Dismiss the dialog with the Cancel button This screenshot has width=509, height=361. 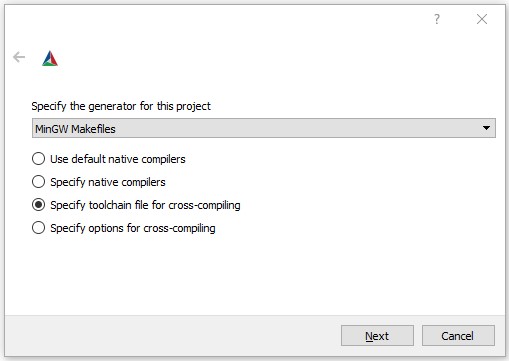coord(458,336)
